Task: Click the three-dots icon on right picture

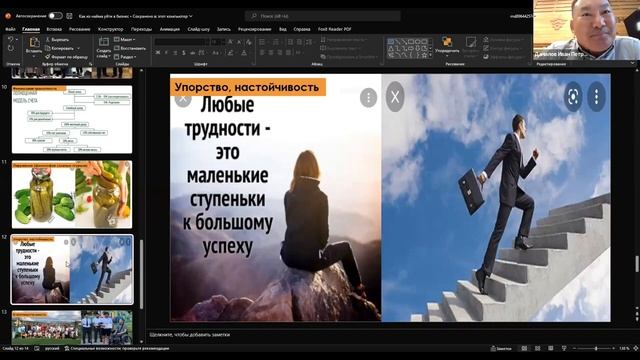Action: [596, 97]
